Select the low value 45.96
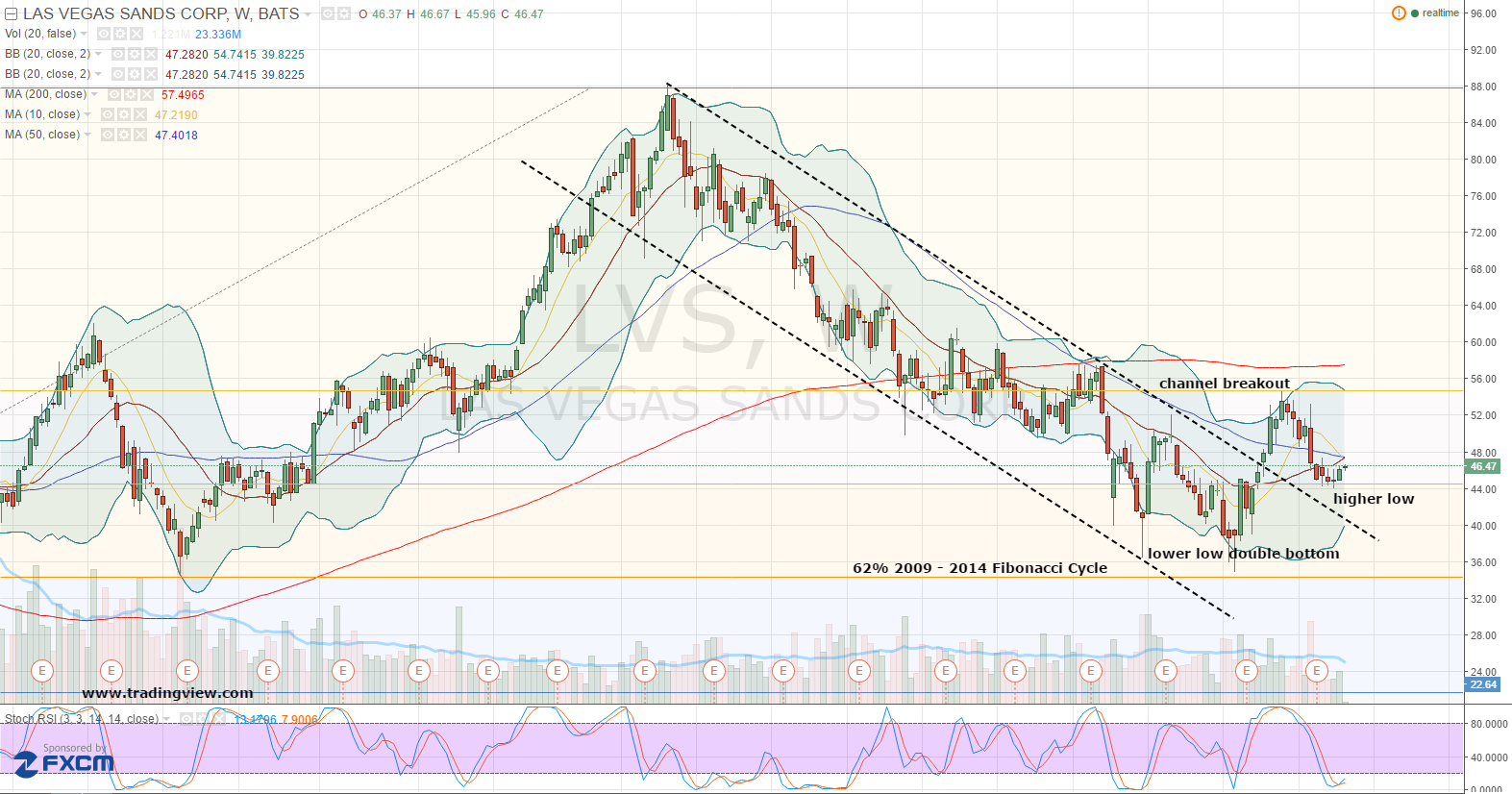This screenshot has height=794, width=1512. point(482,14)
